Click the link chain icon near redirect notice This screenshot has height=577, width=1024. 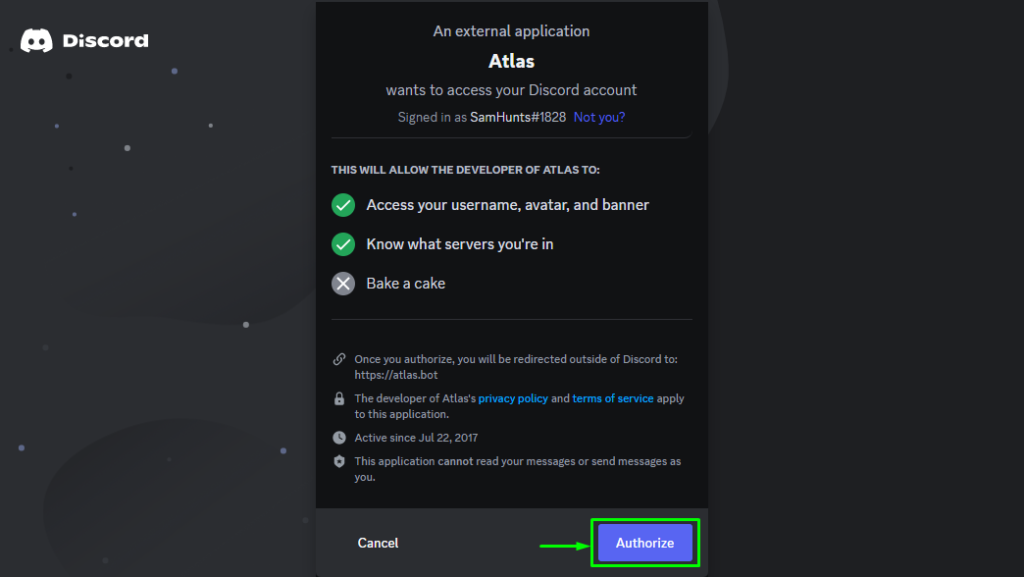point(339,359)
